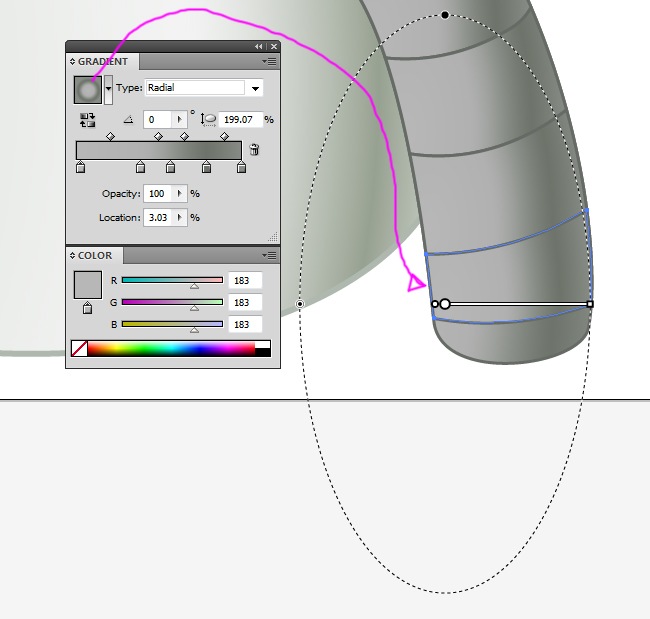Select the last gradient color stop

241,167
